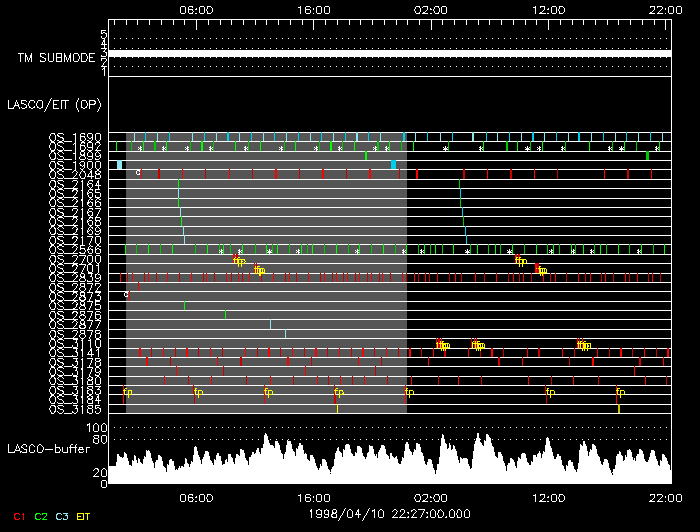This screenshot has height=532, width=700.
Task: Click the yellow marker on the OS_3185 row
Action: tap(619, 409)
